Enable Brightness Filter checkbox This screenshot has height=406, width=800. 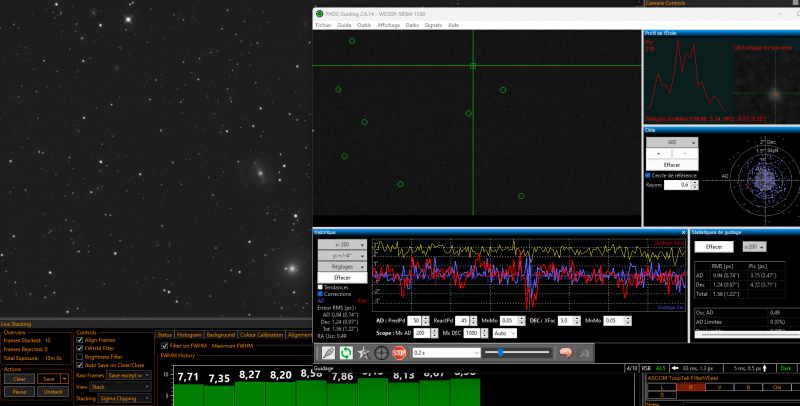point(80,357)
